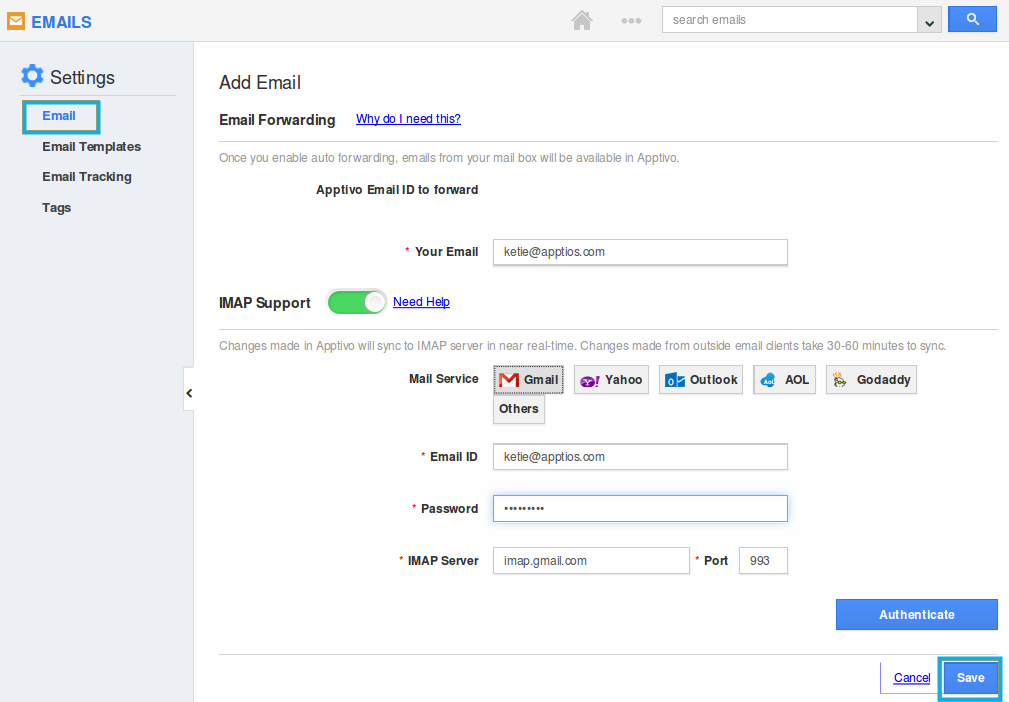
Task: Pick Outlook as mail service
Action: [x=700, y=379]
